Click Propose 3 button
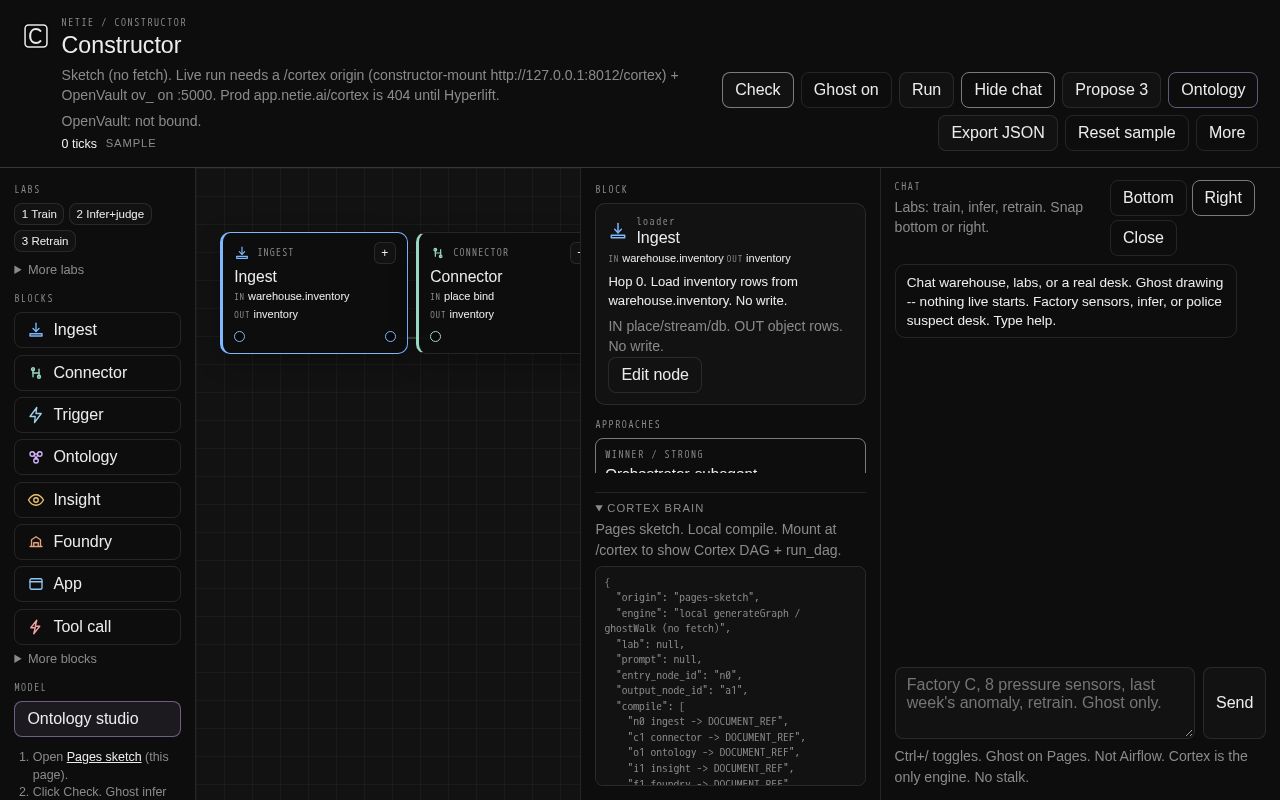1280x800 pixels. coord(1111,90)
